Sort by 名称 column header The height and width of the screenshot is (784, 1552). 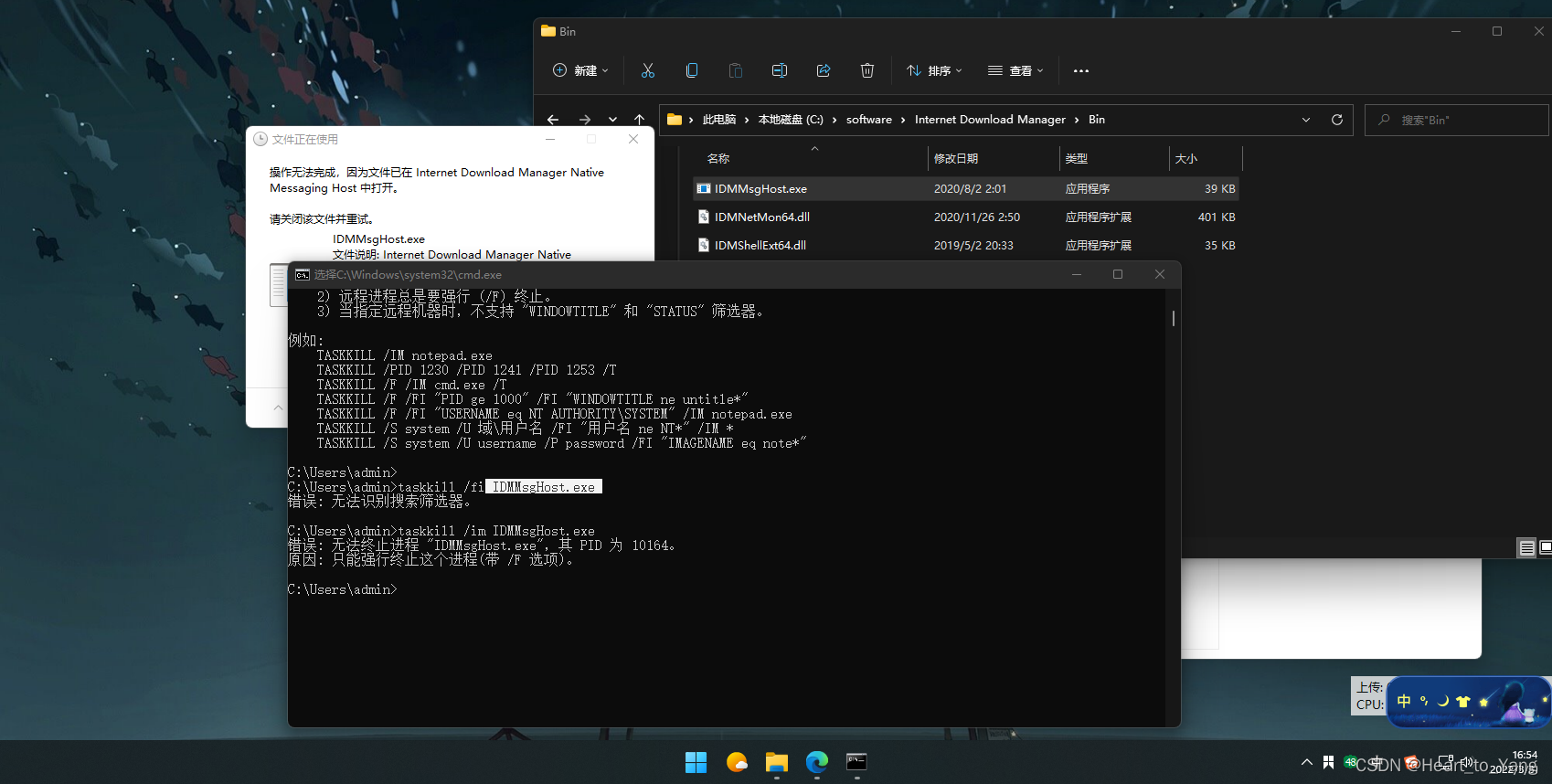pyautogui.click(x=718, y=158)
